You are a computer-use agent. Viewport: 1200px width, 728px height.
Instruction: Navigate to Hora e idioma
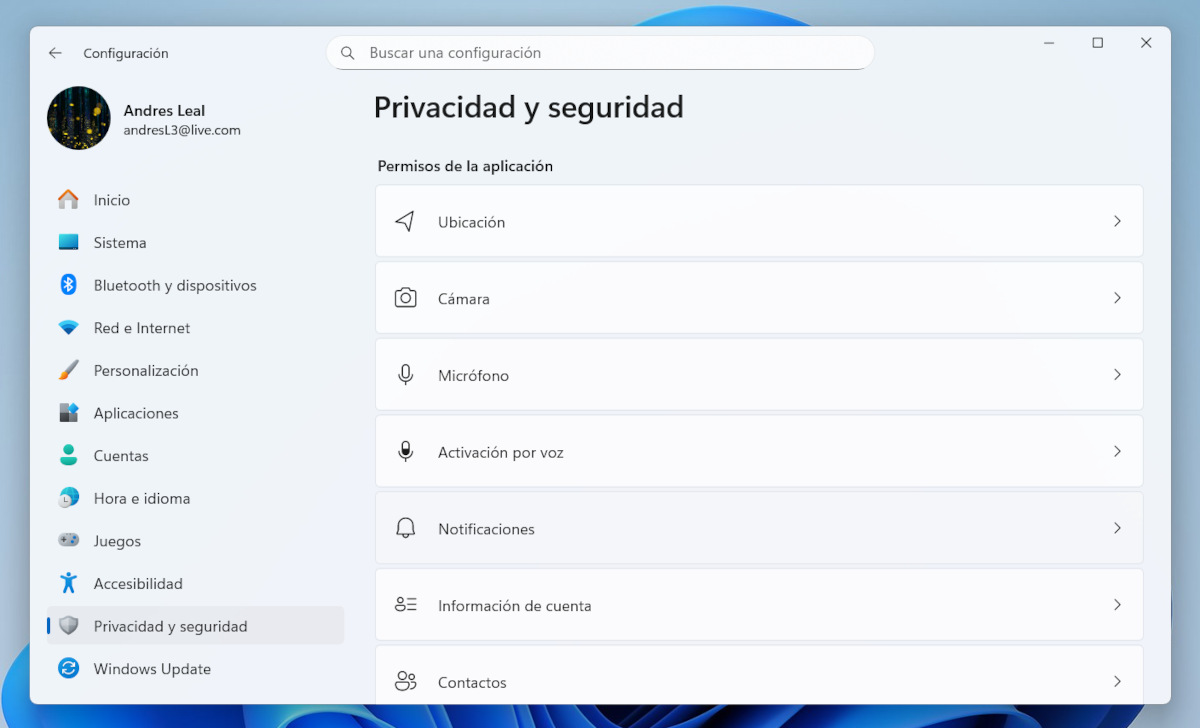[x=141, y=498]
